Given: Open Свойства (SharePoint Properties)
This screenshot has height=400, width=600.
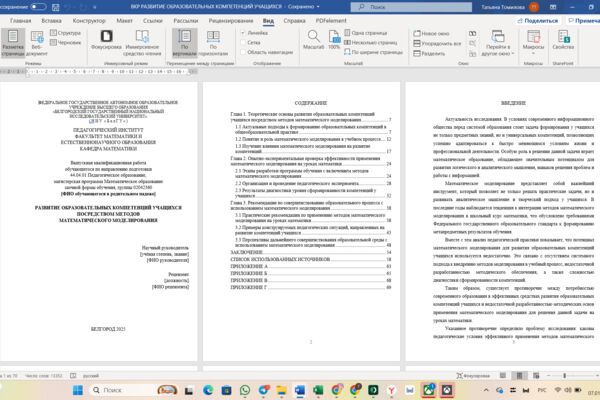Looking at the screenshot, I should pos(563,40).
